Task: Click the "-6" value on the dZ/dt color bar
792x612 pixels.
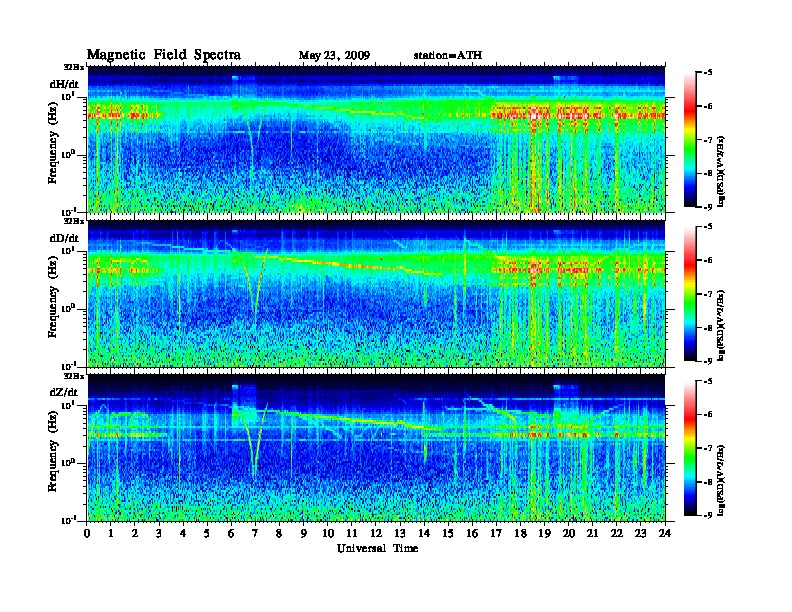Action: point(708,415)
